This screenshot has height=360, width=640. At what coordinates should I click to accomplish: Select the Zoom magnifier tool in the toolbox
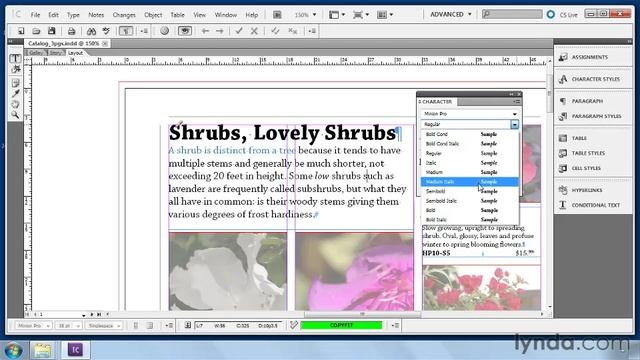point(16,115)
